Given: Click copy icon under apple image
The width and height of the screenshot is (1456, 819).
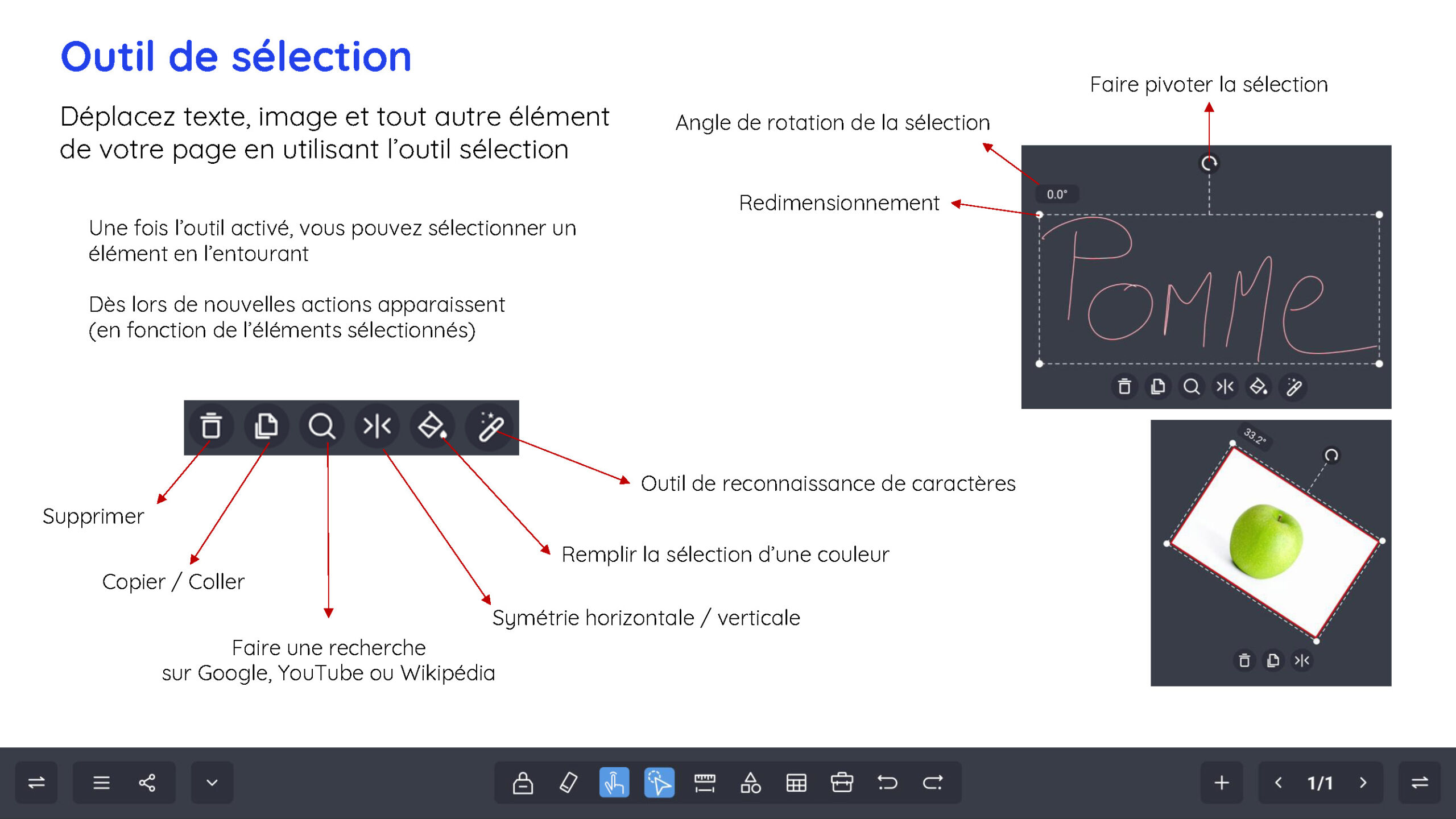Looking at the screenshot, I should [x=1273, y=660].
